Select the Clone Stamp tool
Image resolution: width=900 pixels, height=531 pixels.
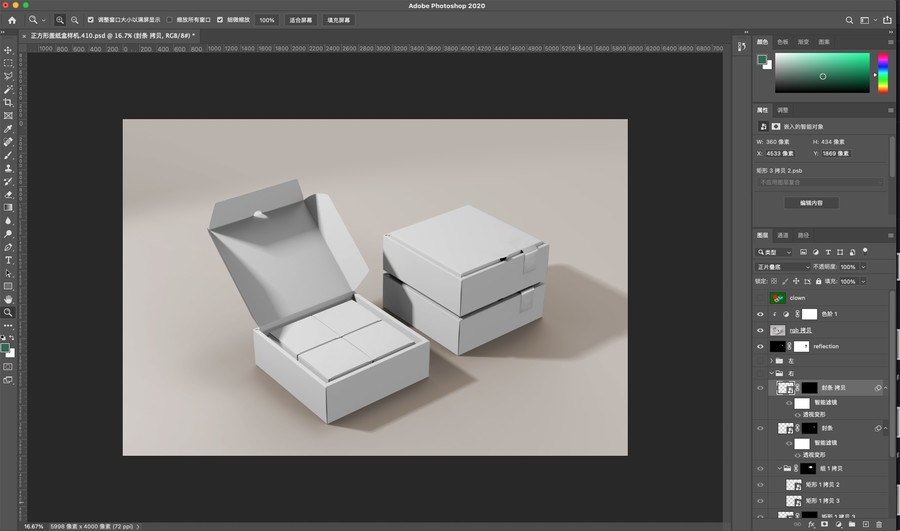point(8,168)
